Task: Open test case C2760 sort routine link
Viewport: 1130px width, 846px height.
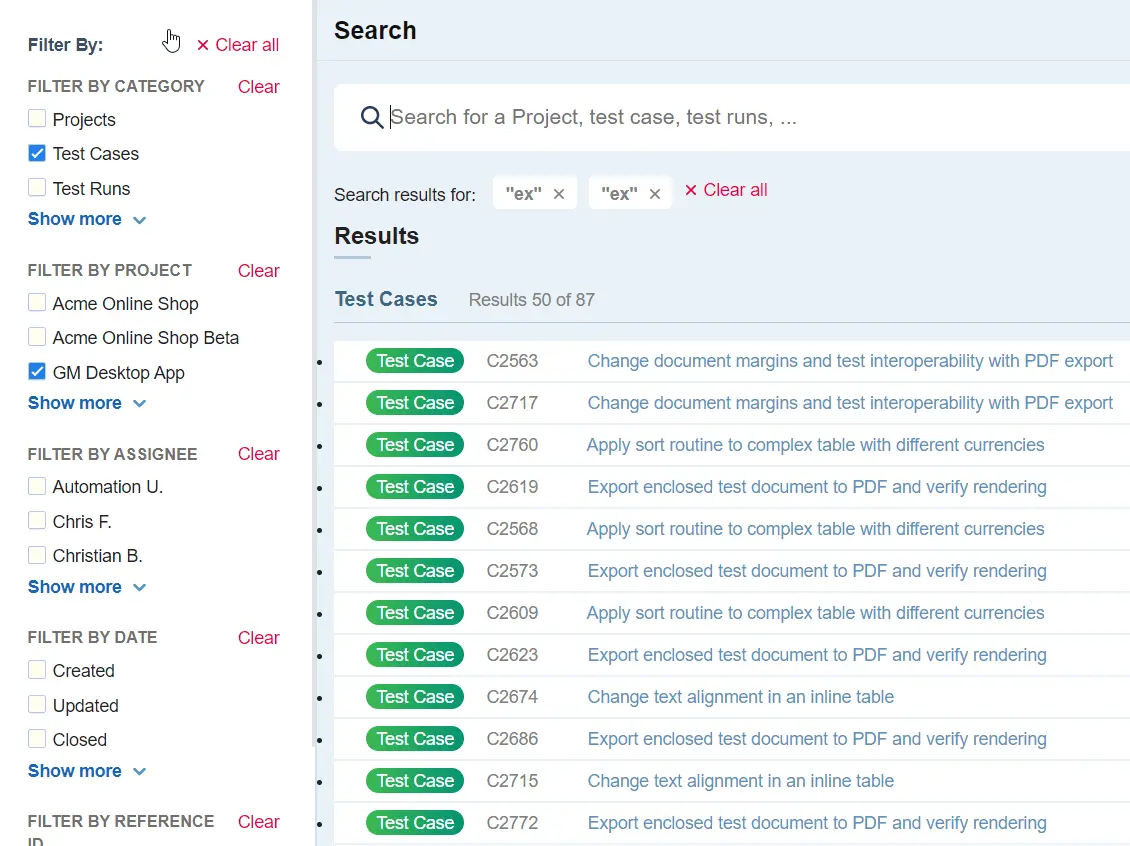Action: coord(815,445)
